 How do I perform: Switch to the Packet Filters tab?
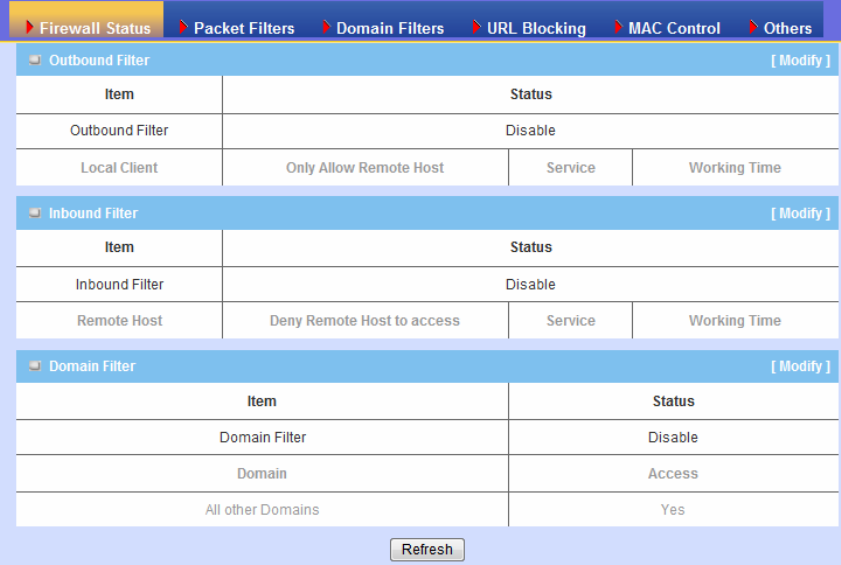pyautogui.click(x=244, y=28)
